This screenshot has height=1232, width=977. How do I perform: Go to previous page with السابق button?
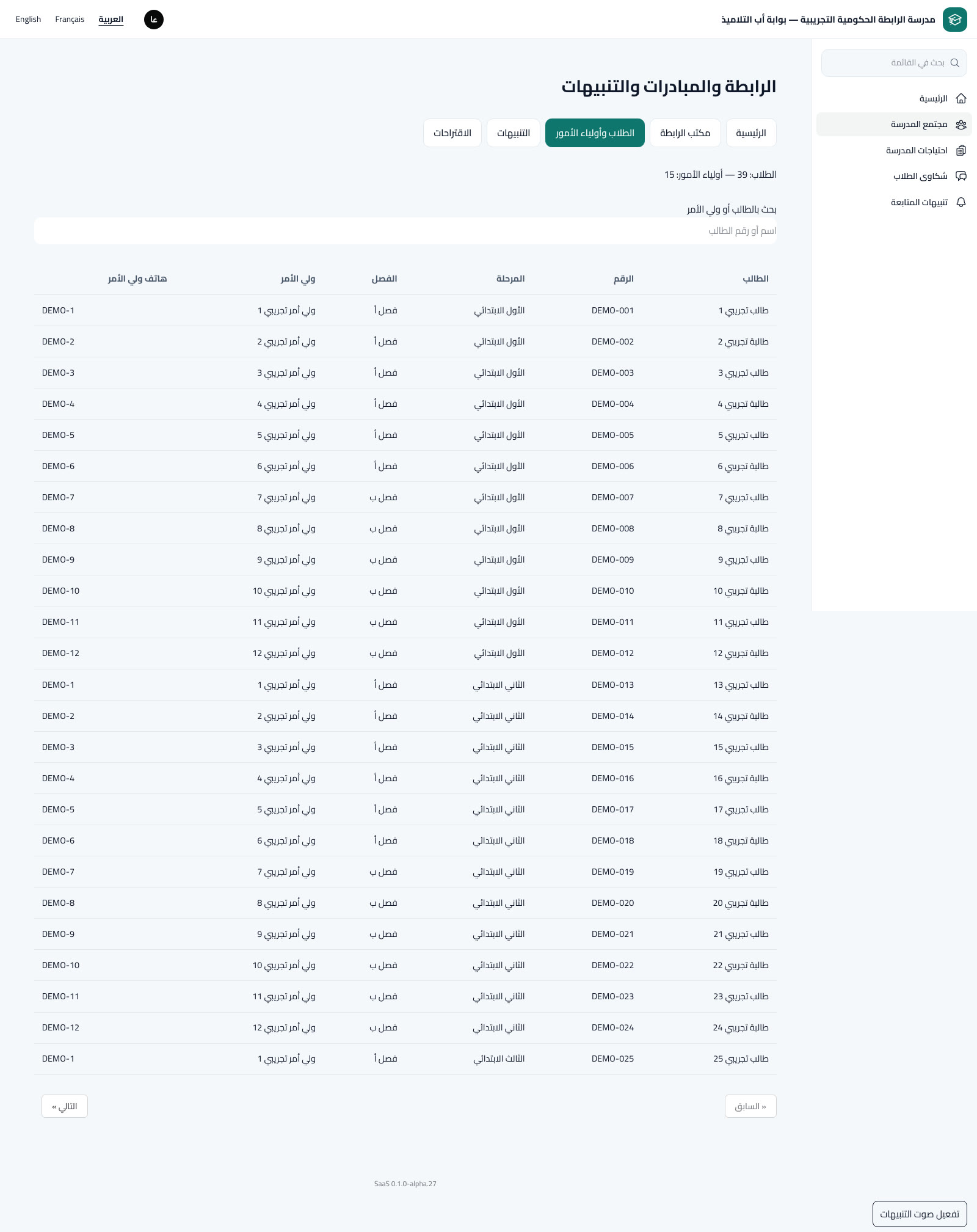[x=750, y=1106]
